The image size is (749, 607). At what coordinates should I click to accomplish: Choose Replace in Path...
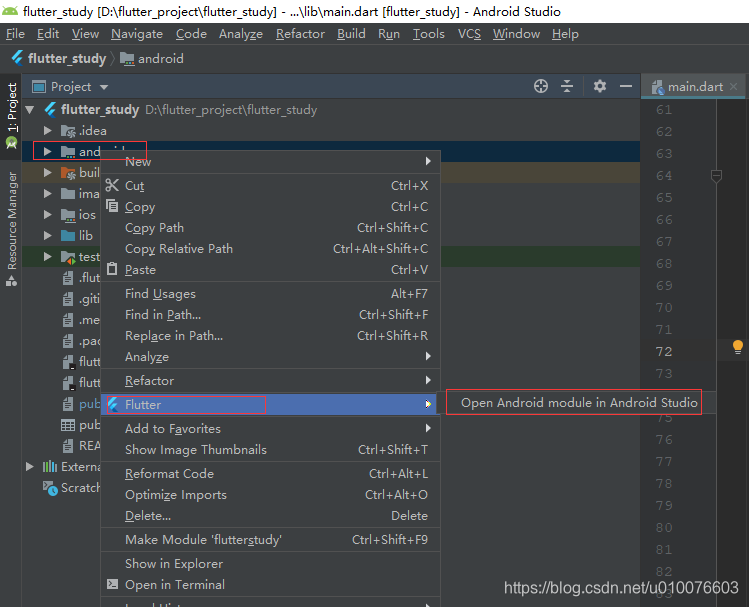pos(270,336)
